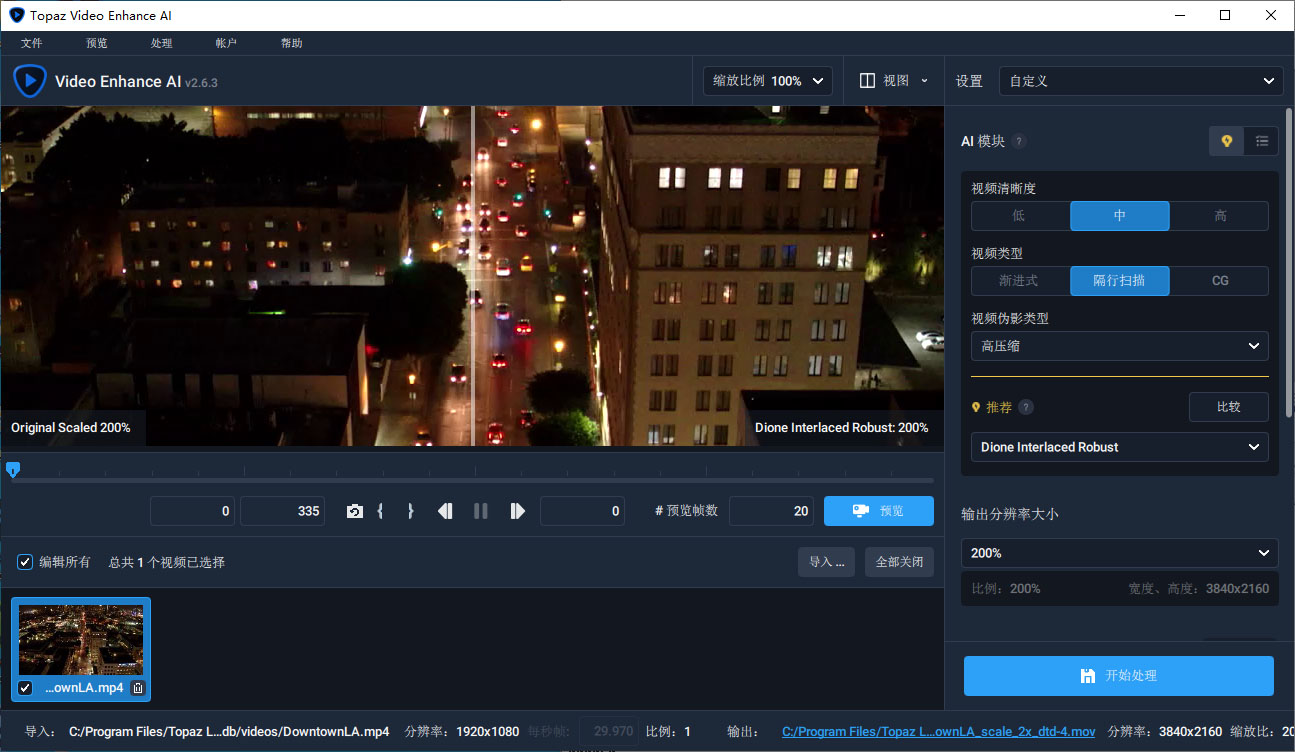Click the v2.6.3 version label

(x=201, y=83)
